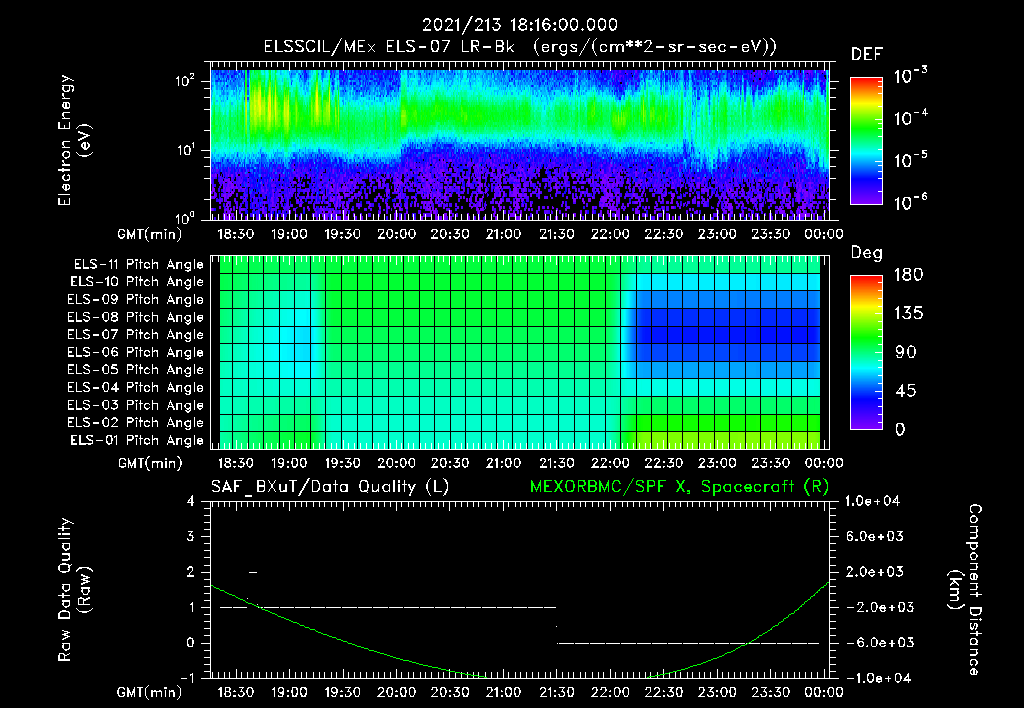1024x708 pixels.
Task: Select the ELS-02 Pitch Angle row label
Action: (136, 423)
